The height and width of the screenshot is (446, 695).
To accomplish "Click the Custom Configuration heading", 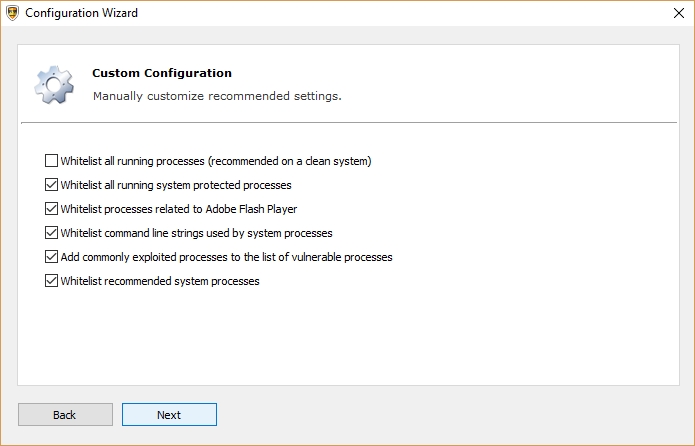I will 162,73.
